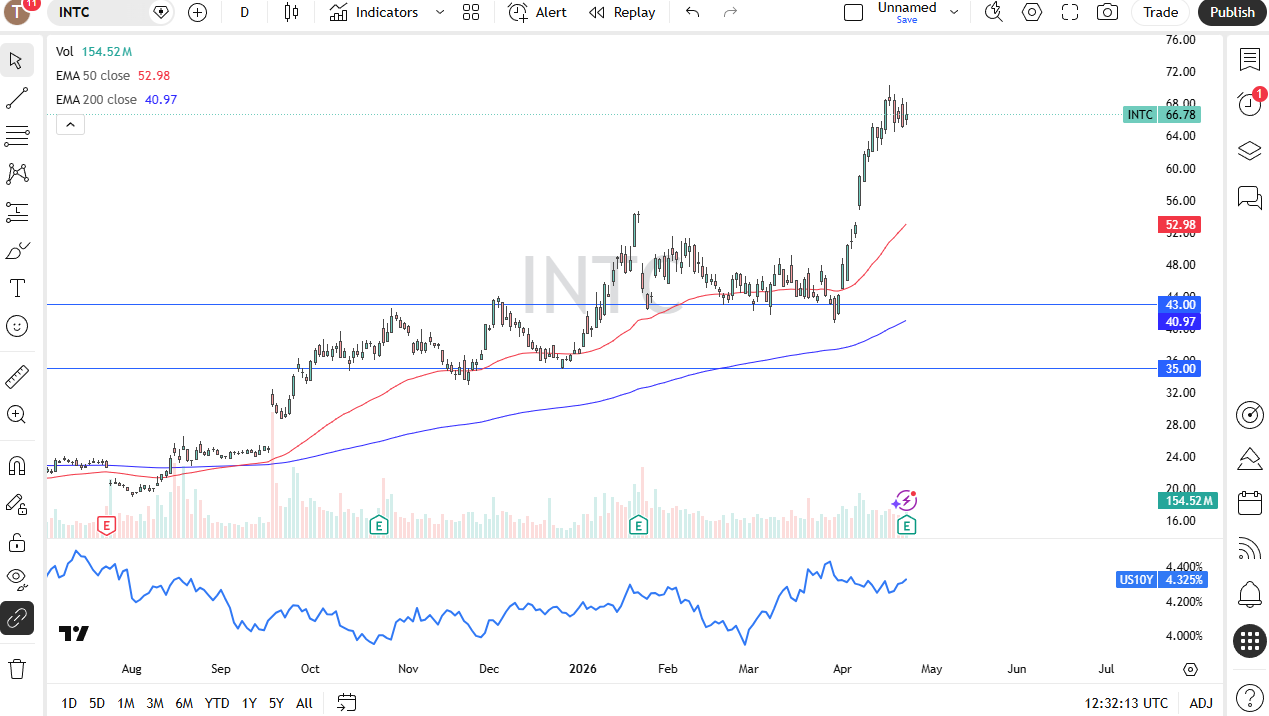Image resolution: width=1269 pixels, height=716 pixels.
Task: Activate the zoom in tool
Action: coord(17,414)
